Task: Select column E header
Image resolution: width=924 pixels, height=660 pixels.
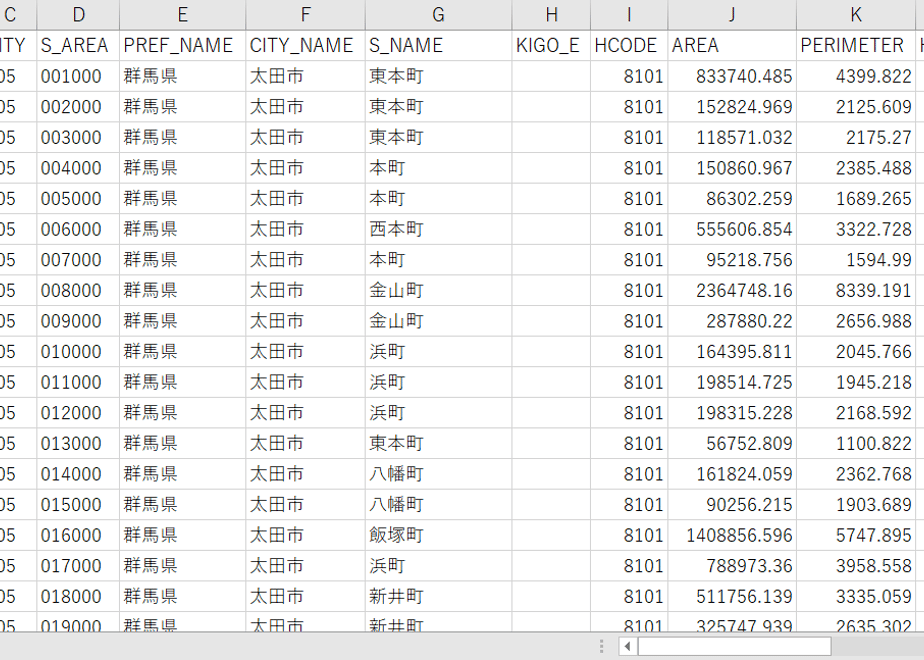Action: [183, 15]
